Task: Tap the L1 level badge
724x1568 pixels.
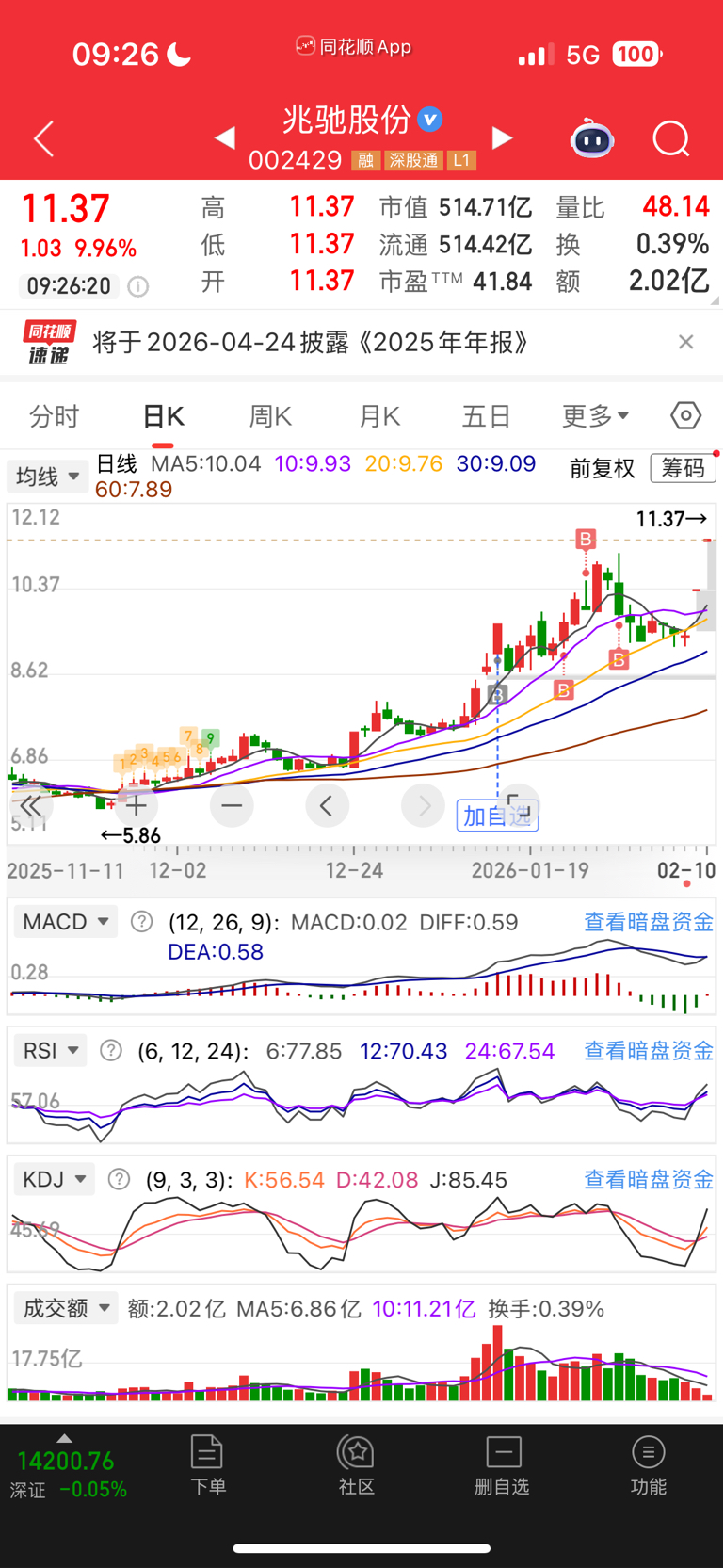Action: [x=461, y=161]
